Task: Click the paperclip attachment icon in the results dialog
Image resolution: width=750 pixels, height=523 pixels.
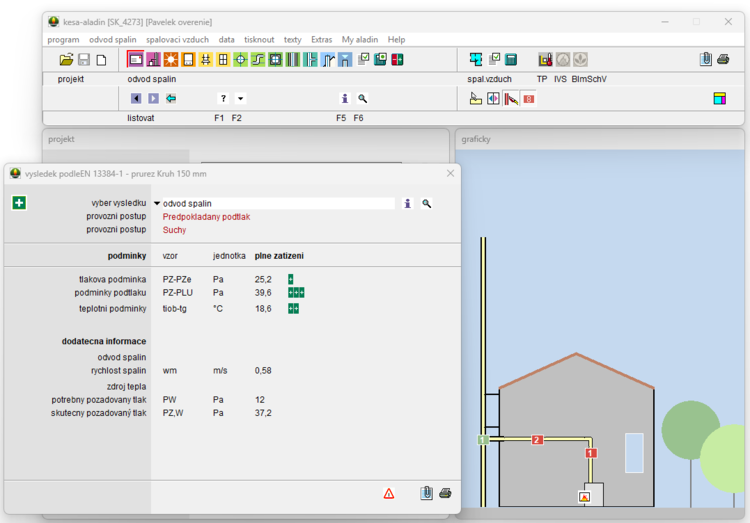Action: pos(427,493)
